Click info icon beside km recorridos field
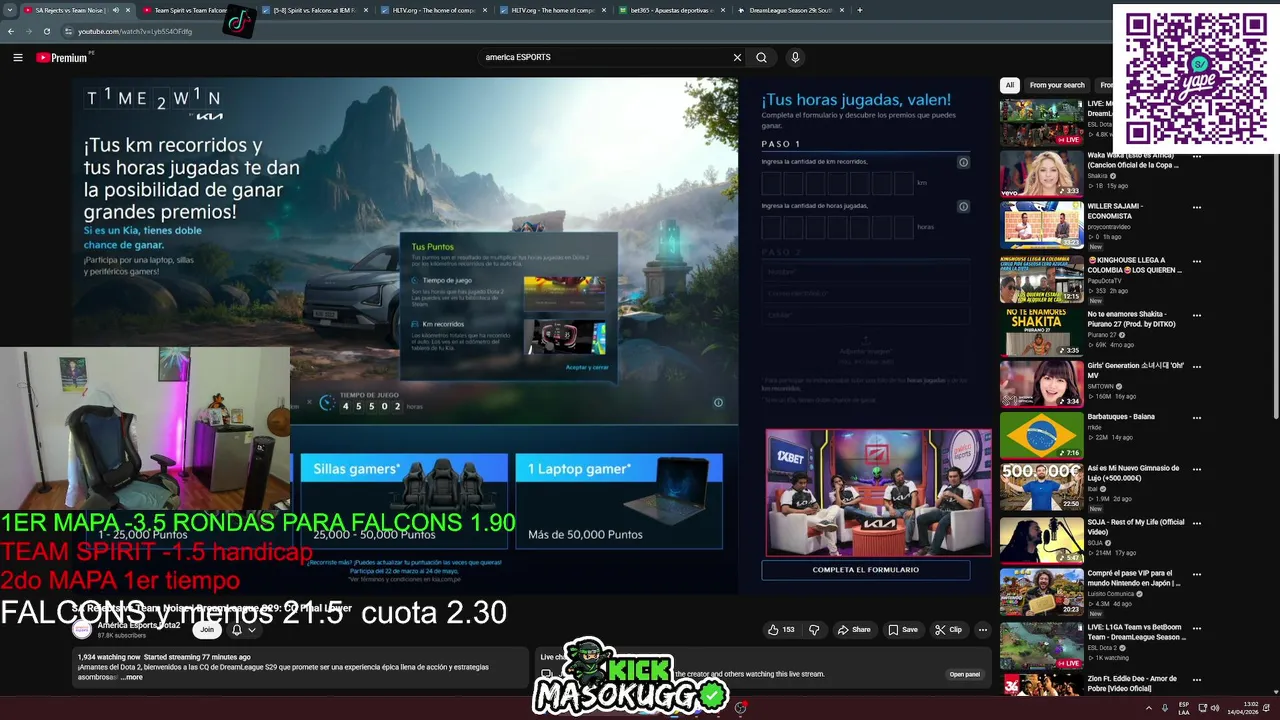This screenshot has height=720, width=1280. (x=963, y=162)
